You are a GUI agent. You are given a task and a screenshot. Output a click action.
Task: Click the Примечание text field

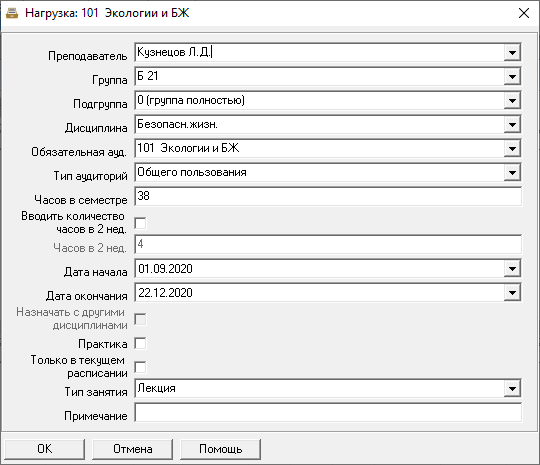[x=328, y=413]
